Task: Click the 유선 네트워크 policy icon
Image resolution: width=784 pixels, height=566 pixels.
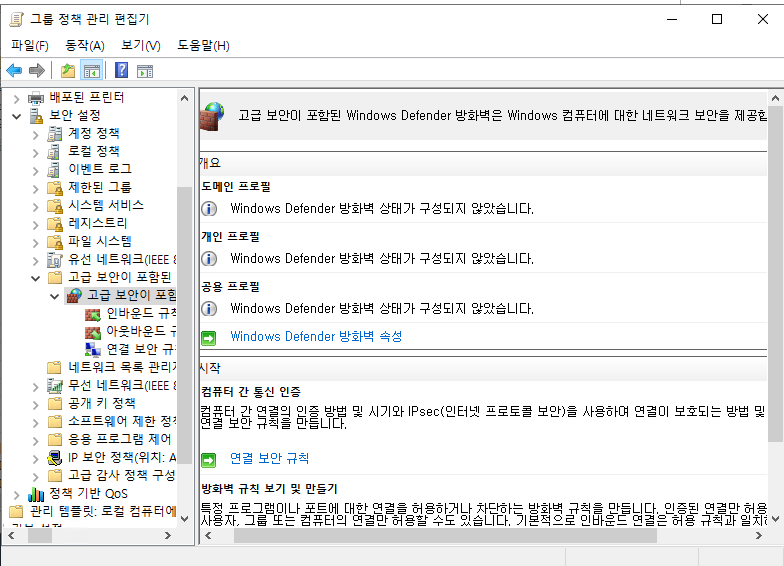Action: [x=54, y=260]
